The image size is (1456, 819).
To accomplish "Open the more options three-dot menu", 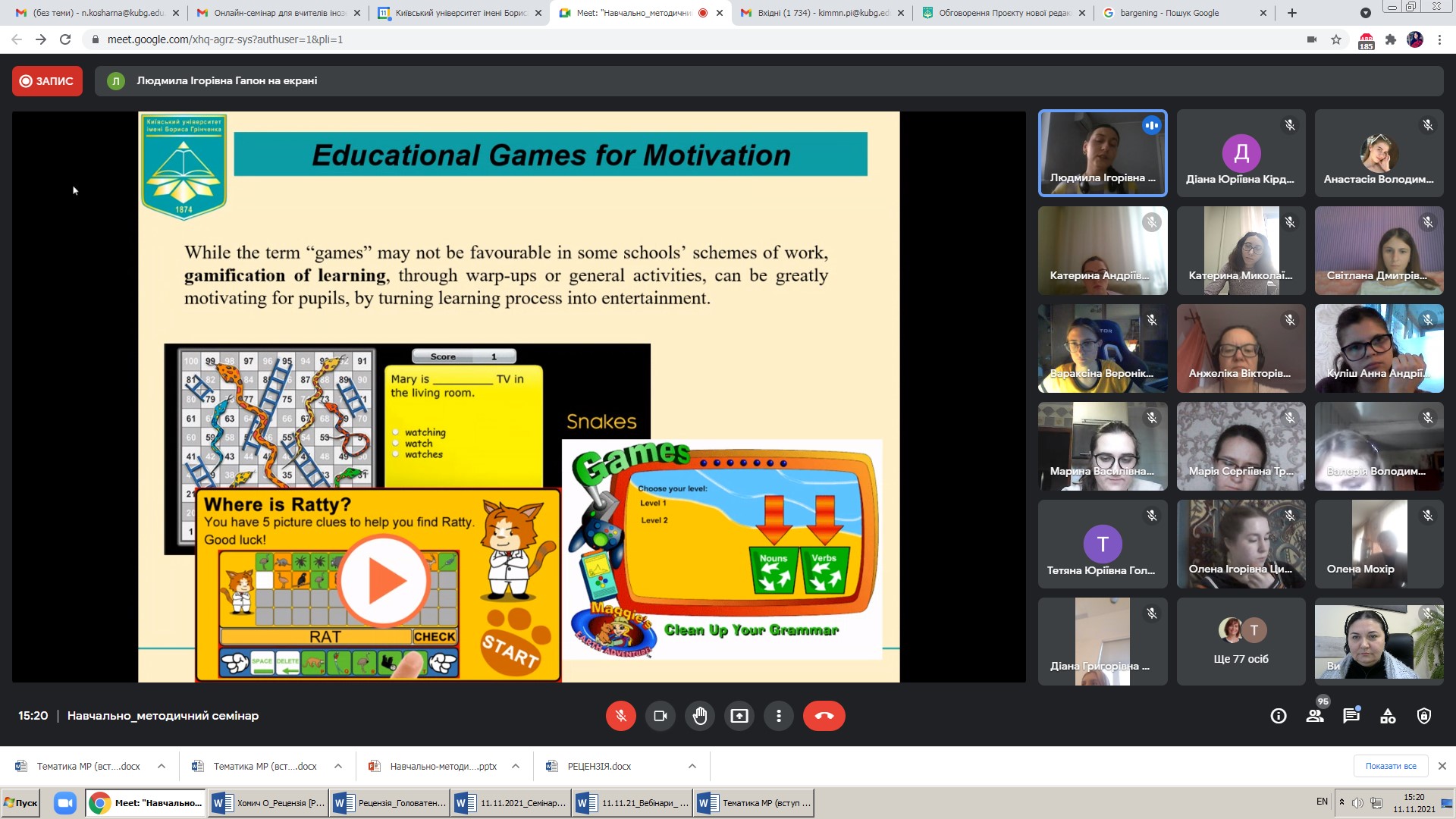I will (x=778, y=716).
